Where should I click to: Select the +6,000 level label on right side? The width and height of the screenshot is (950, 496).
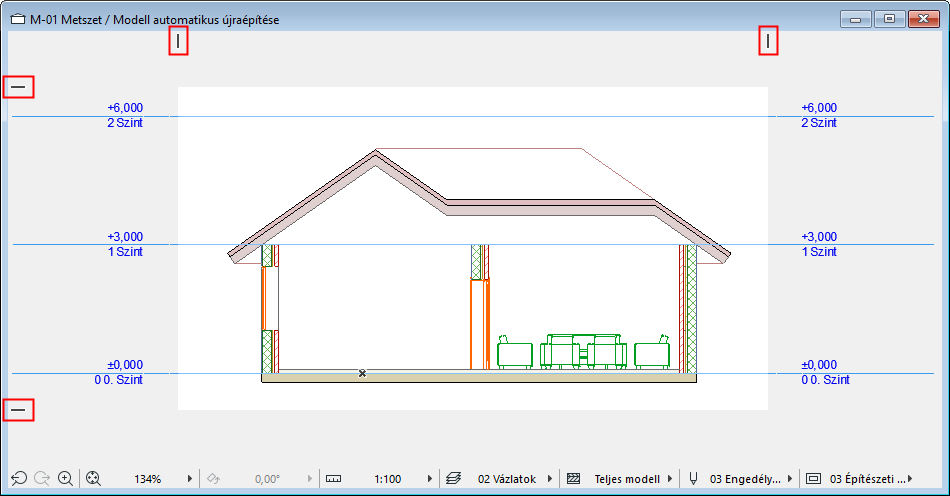click(819, 108)
